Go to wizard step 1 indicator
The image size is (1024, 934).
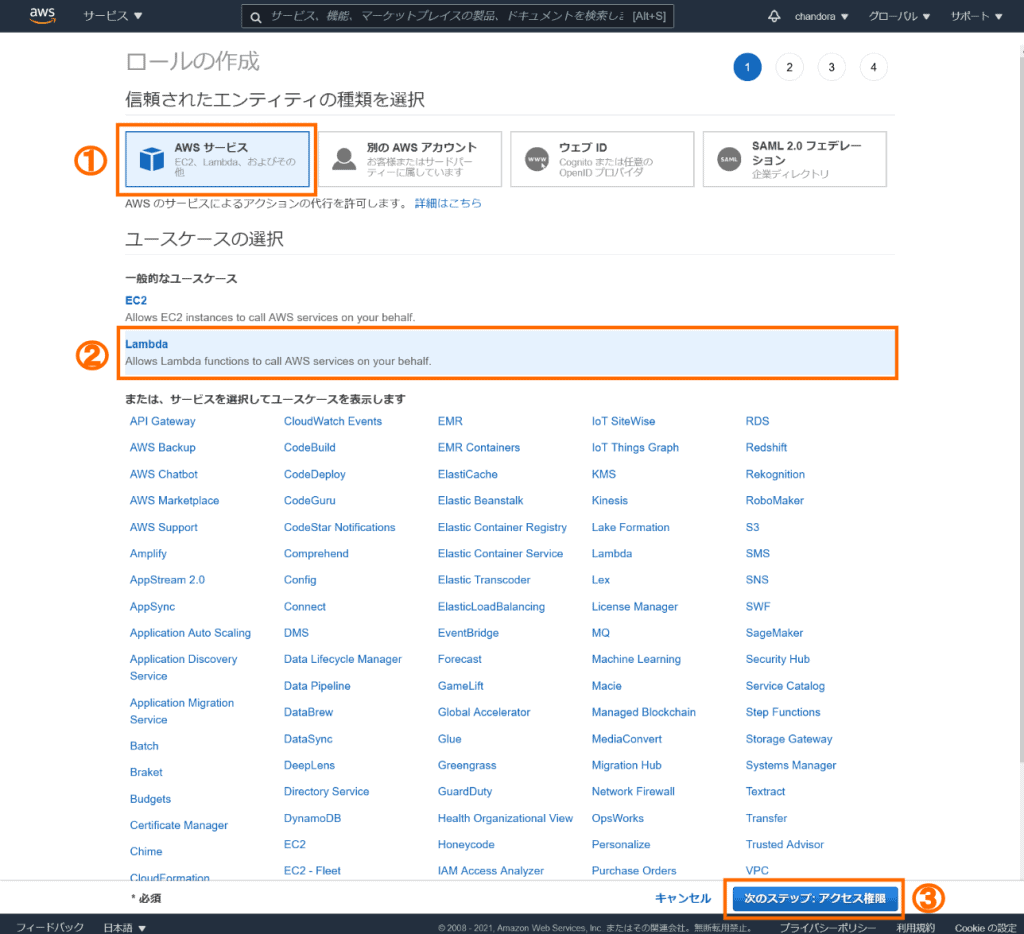(747, 67)
